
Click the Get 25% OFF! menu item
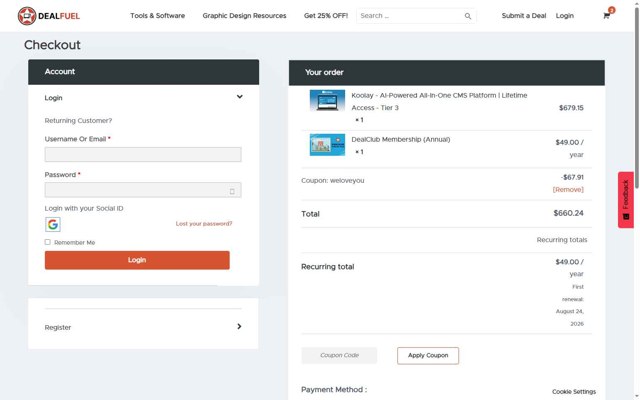[x=326, y=16]
